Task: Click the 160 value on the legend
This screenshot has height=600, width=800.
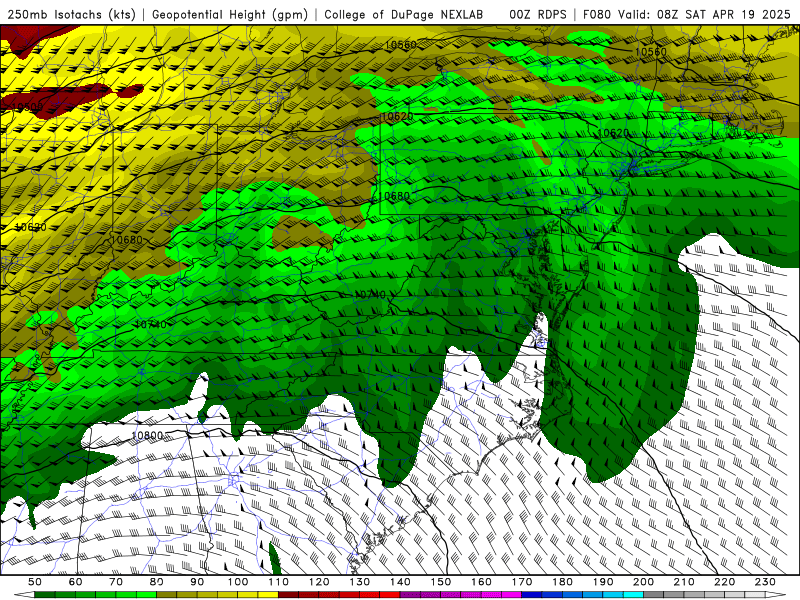Action: (x=481, y=582)
